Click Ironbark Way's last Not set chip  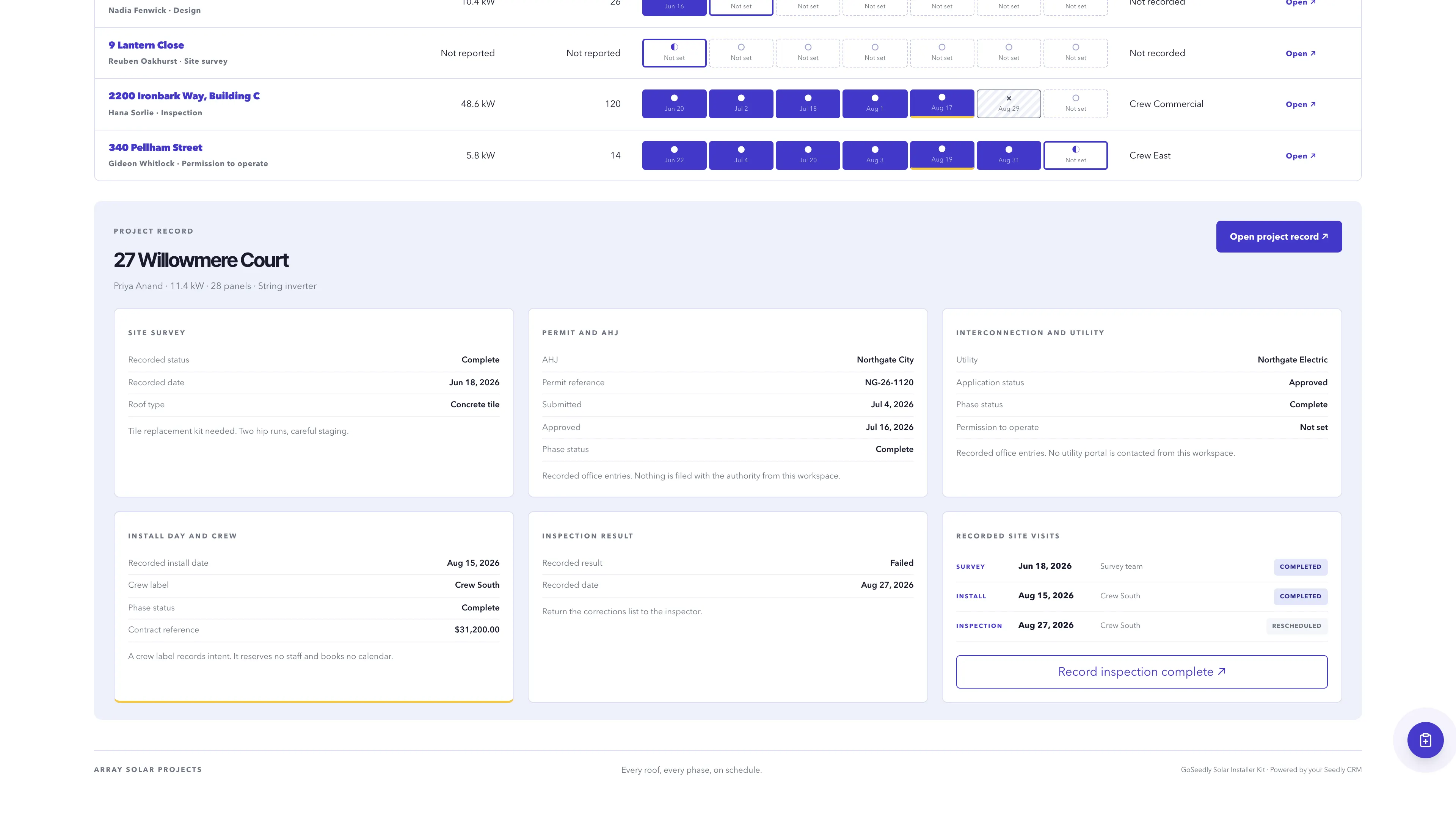click(x=1075, y=104)
